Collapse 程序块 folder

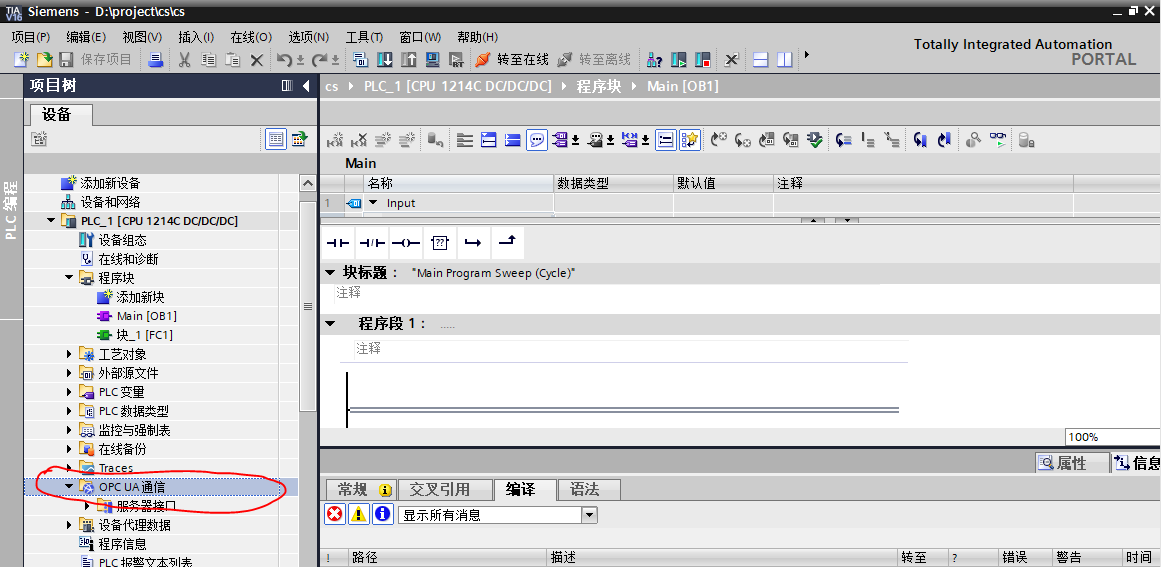click(70, 278)
